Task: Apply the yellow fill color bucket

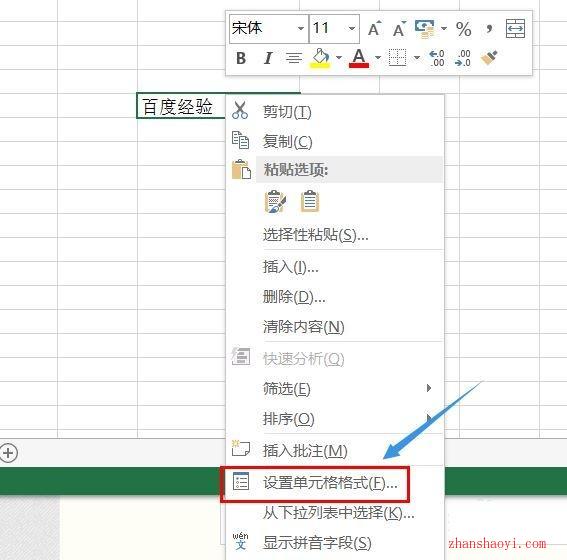Action: [x=320, y=58]
